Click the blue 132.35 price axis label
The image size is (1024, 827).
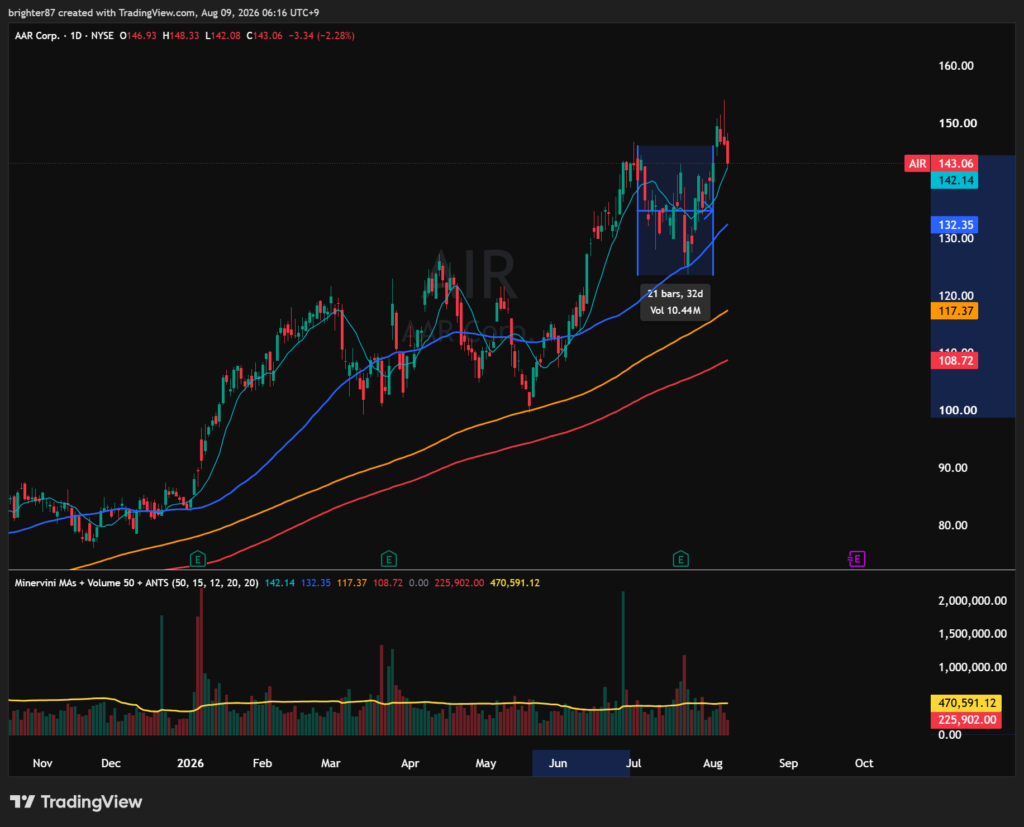click(955, 225)
